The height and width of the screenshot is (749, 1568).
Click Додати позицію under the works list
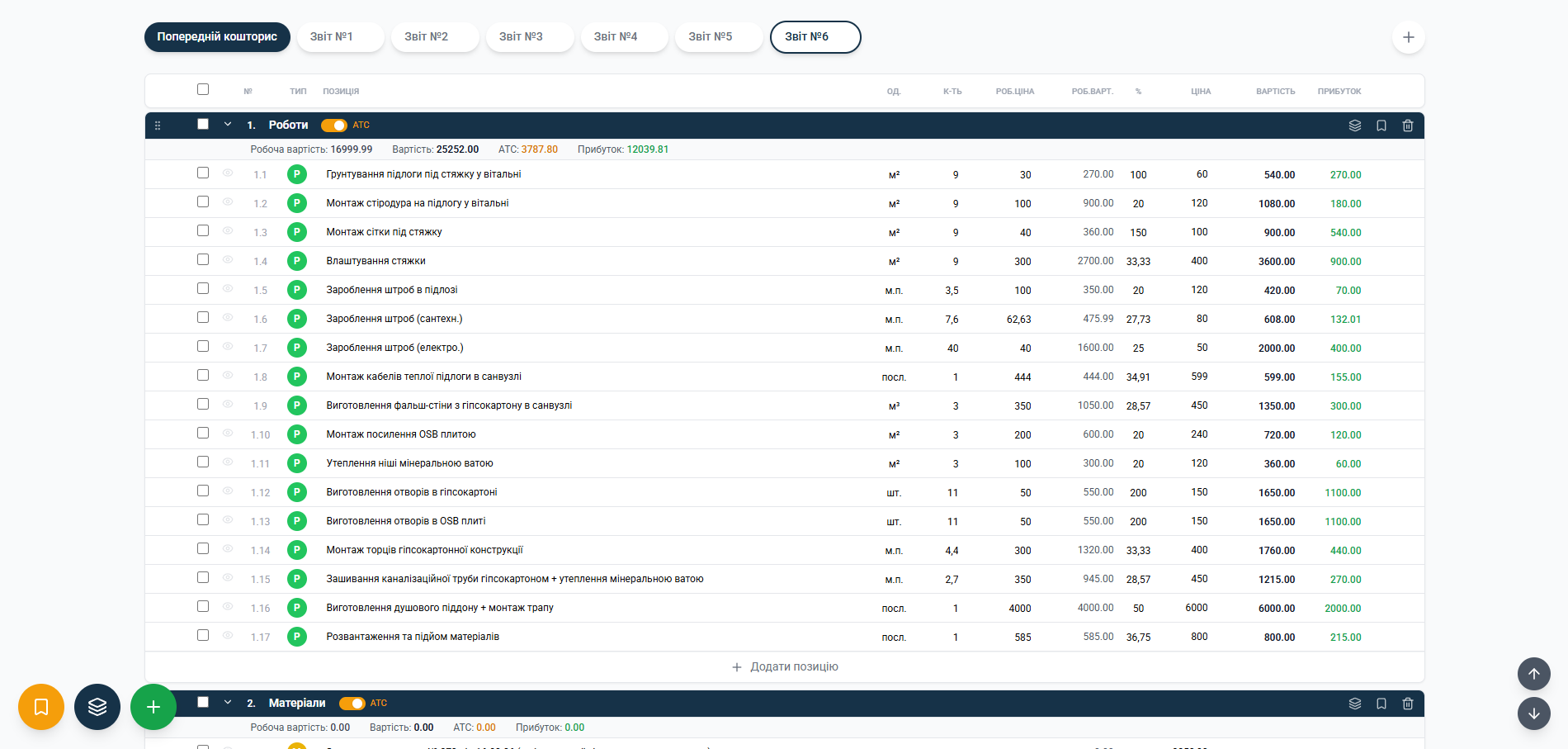point(785,666)
